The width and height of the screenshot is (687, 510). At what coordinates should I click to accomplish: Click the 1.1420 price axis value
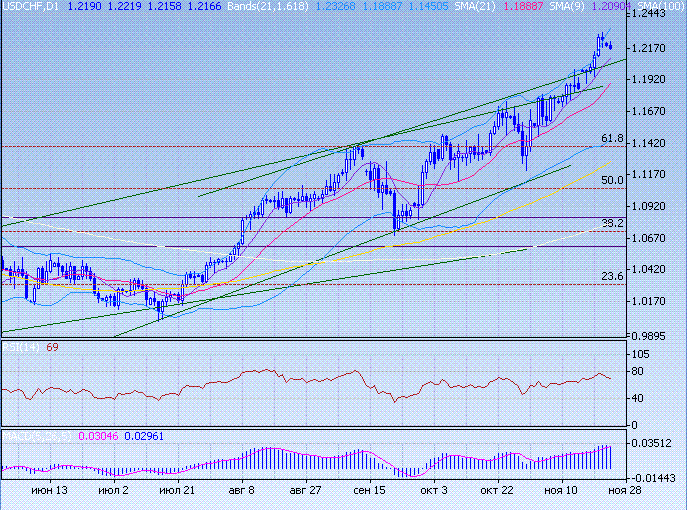point(651,143)
